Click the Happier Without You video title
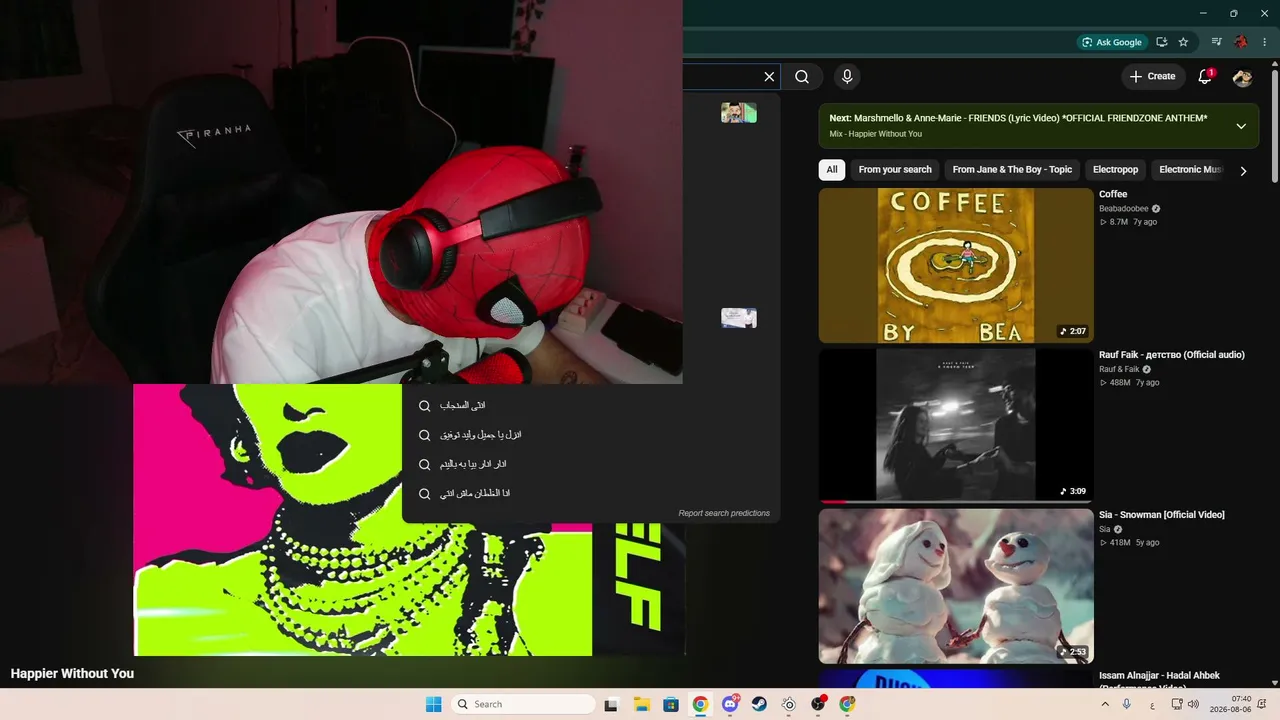 (x=72, y=674)
